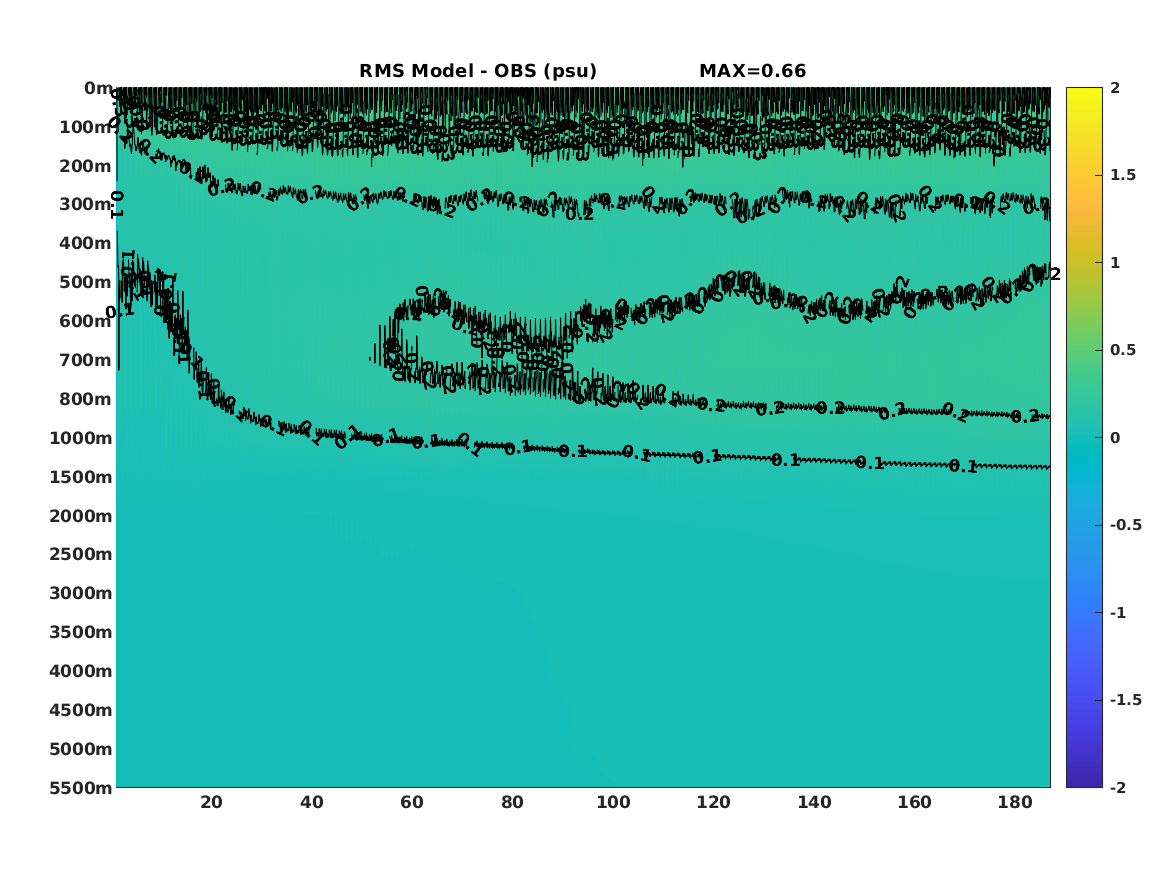
Task: Click the '5500m' depth axis label
Action: [x=81, y=788]
